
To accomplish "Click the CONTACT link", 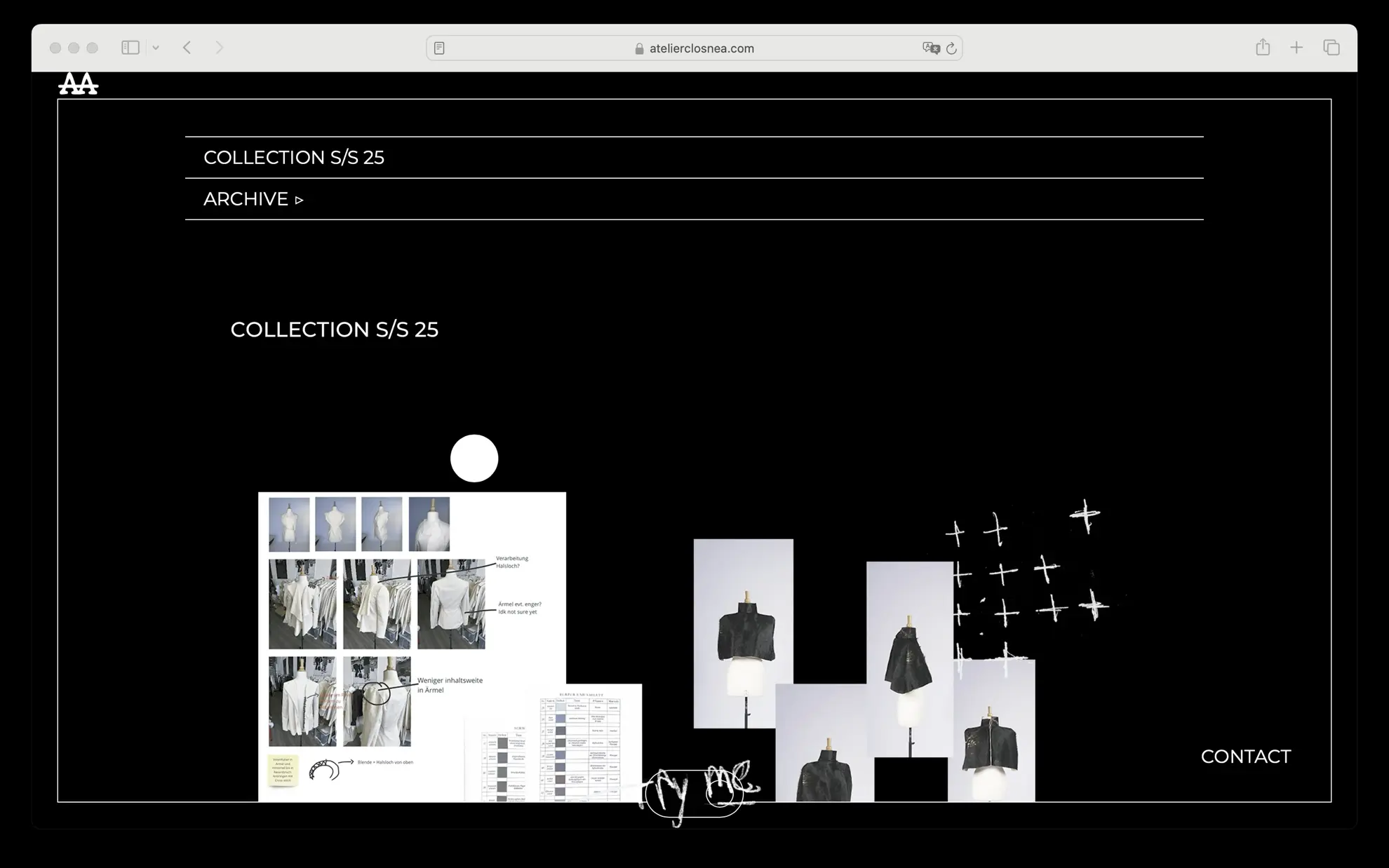I will tap(1245, 757).
